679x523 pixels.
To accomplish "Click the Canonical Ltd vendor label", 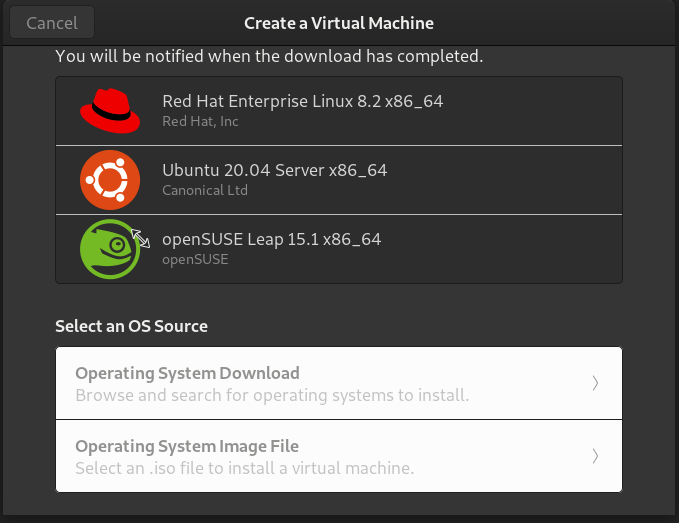I will tap(205, 190).
